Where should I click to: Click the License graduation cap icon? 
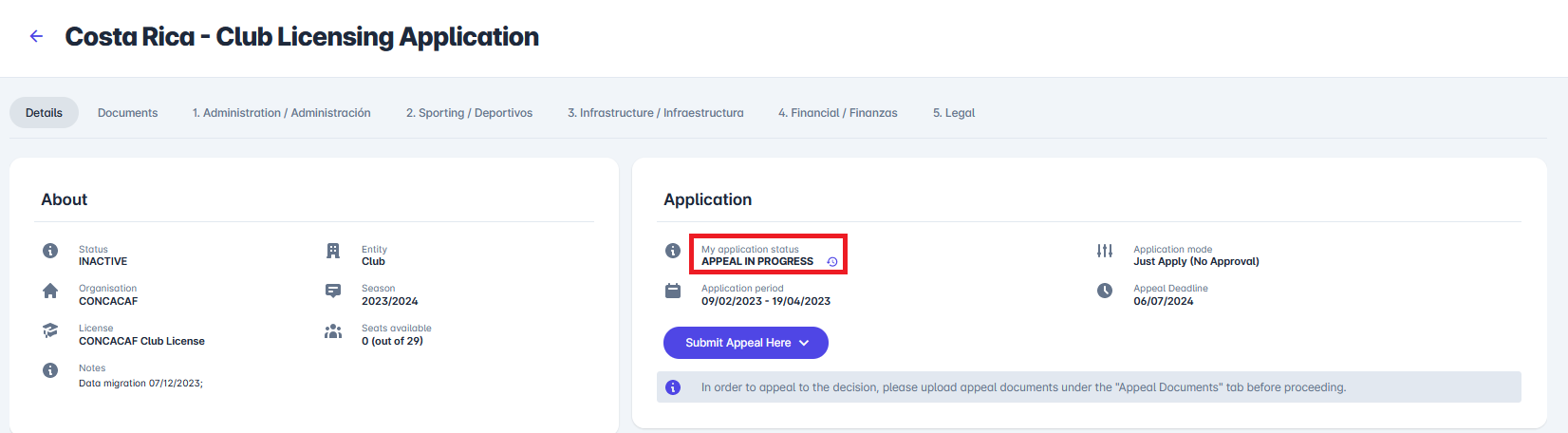coord(50,330)
